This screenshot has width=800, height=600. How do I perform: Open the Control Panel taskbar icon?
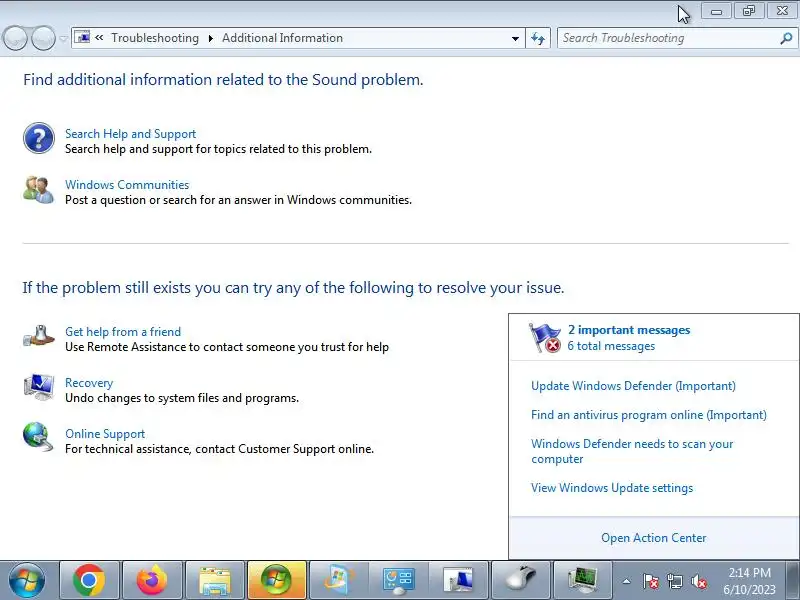399,580
